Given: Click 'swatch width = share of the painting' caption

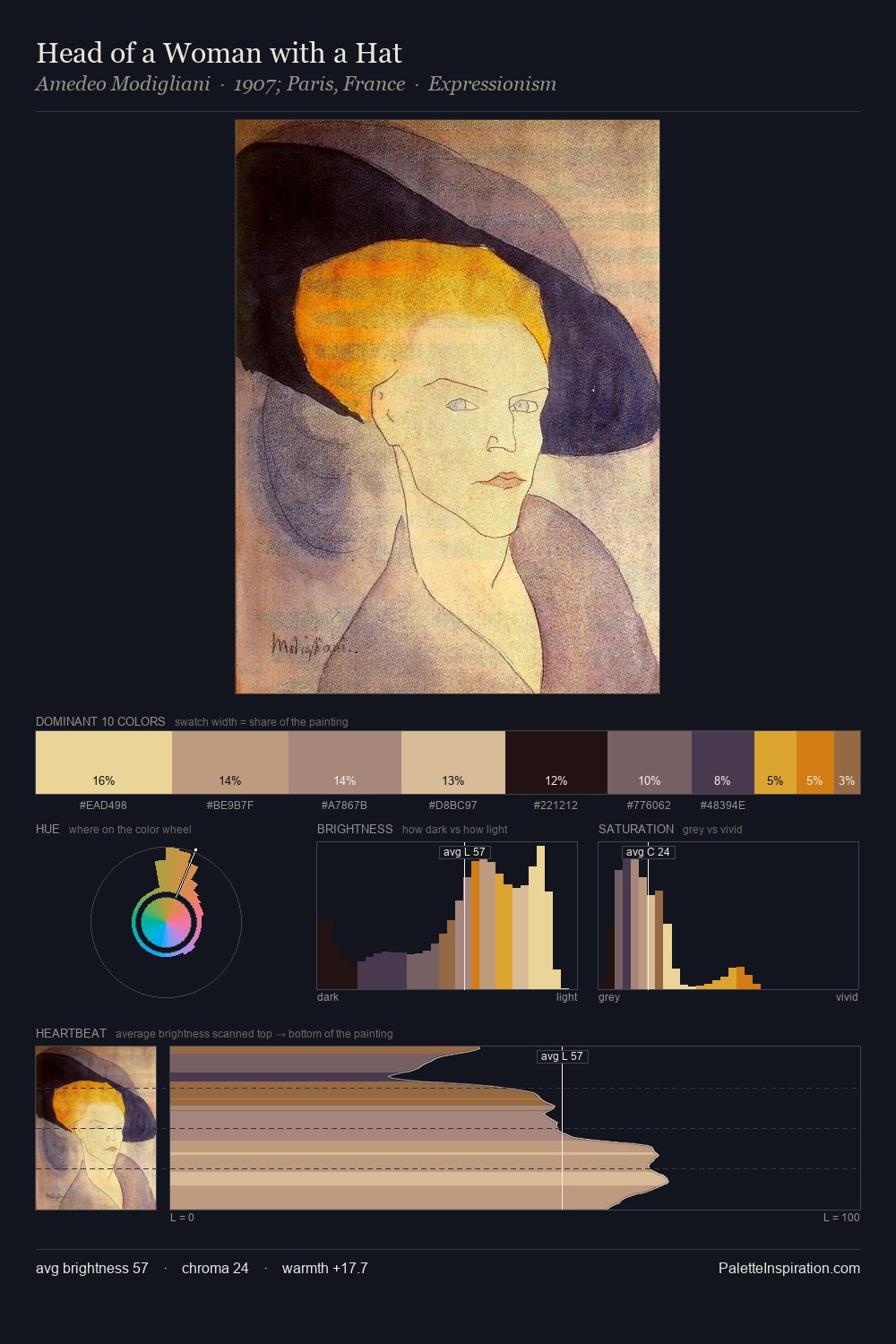Looking at the screenshot, I should [x=262, y=722].
